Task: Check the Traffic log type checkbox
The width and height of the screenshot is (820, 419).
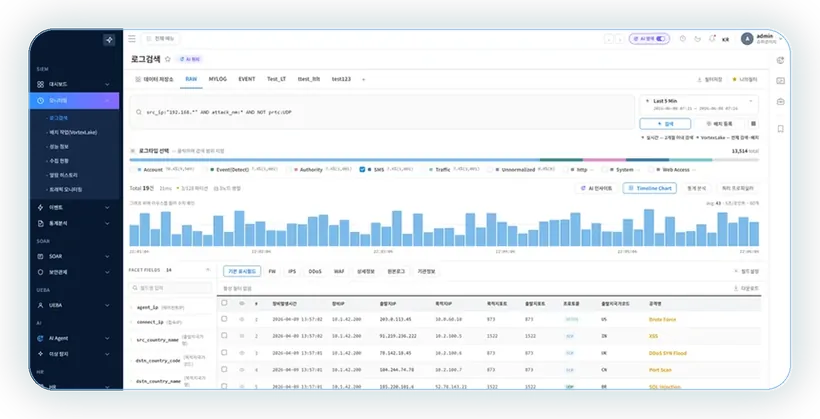Action: tap(424, 169)
